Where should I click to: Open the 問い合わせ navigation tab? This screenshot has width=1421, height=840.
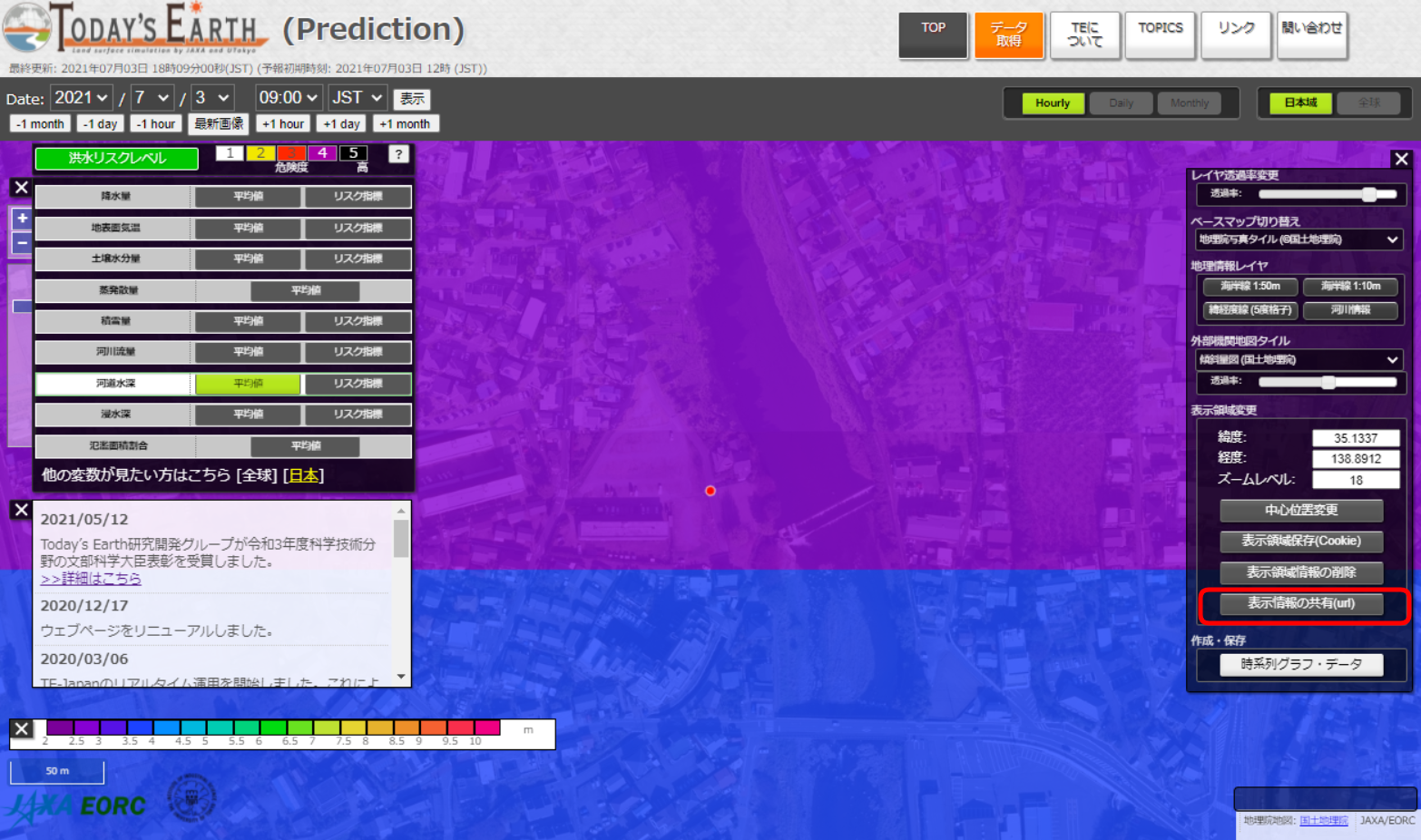(1311, 34)
